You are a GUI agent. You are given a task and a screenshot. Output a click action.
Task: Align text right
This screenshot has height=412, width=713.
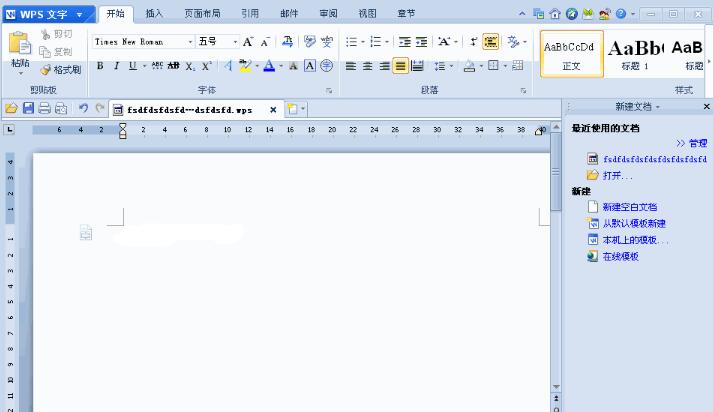(x=384, y=66)
